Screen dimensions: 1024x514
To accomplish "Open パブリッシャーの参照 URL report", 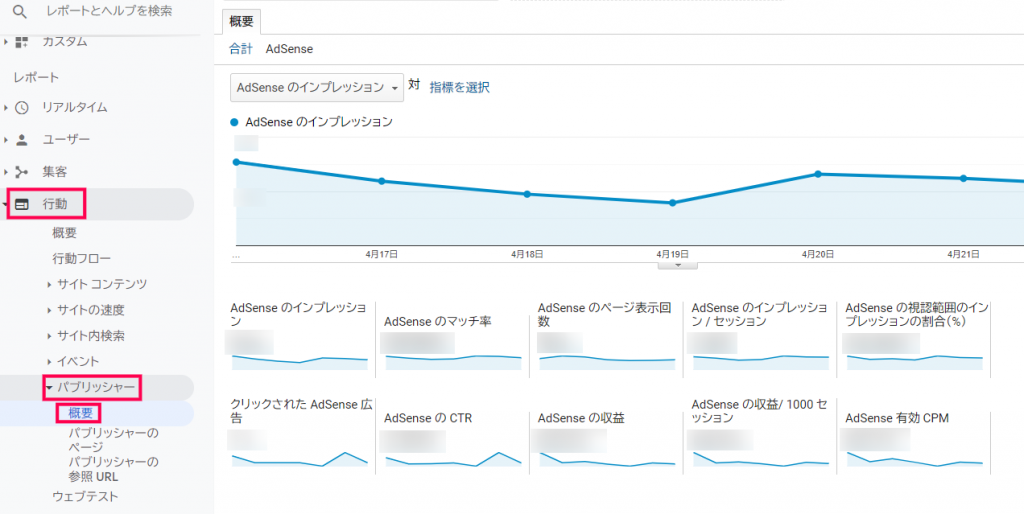I will click(114, 470).
